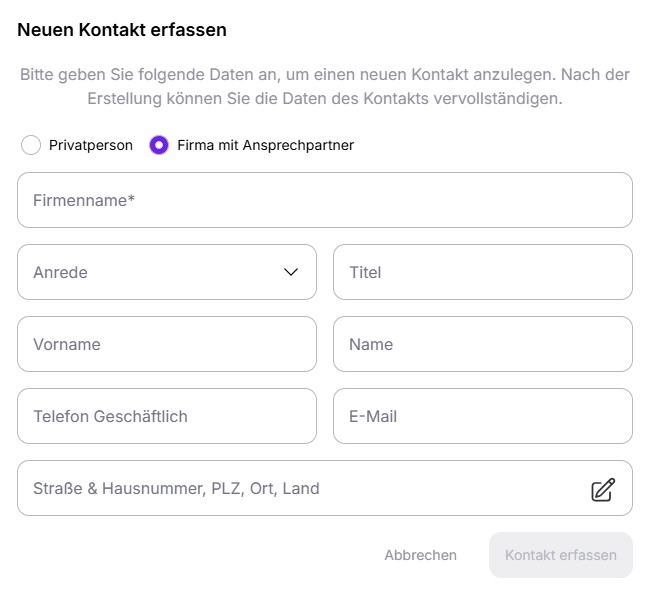Select the Name input field
Image resolution: width=645 pixels, height=594 pixels.
click(x=483, y=344)
